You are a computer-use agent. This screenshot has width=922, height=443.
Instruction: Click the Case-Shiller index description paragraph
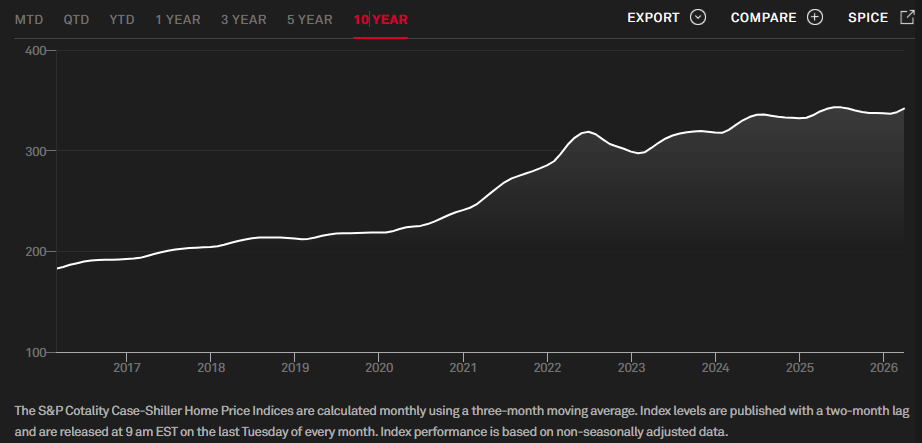point(461,421)
